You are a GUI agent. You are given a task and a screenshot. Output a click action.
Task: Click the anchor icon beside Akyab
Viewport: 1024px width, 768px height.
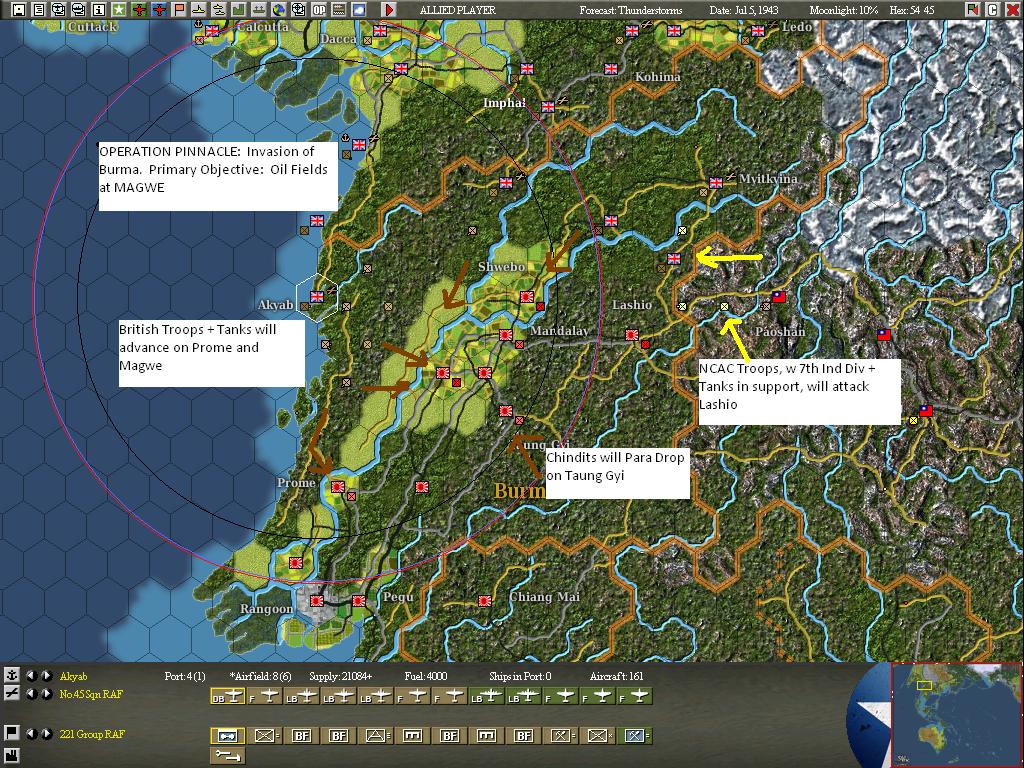pyautogui.click(x=12, y=675)
